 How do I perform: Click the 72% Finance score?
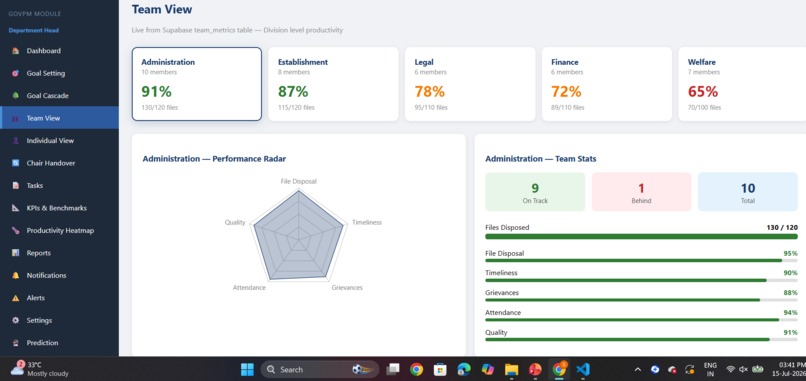coord(566,92)
